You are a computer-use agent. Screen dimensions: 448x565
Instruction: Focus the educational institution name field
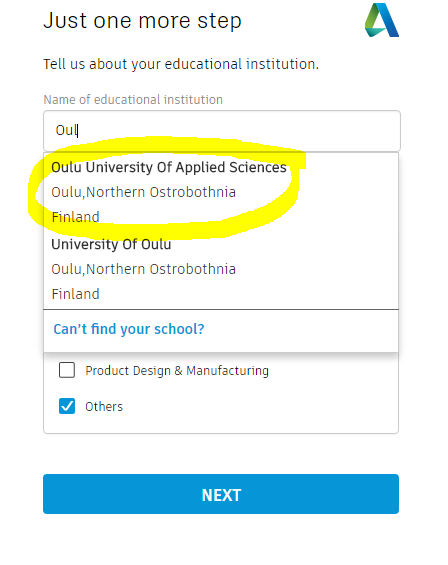coord(222,130)
